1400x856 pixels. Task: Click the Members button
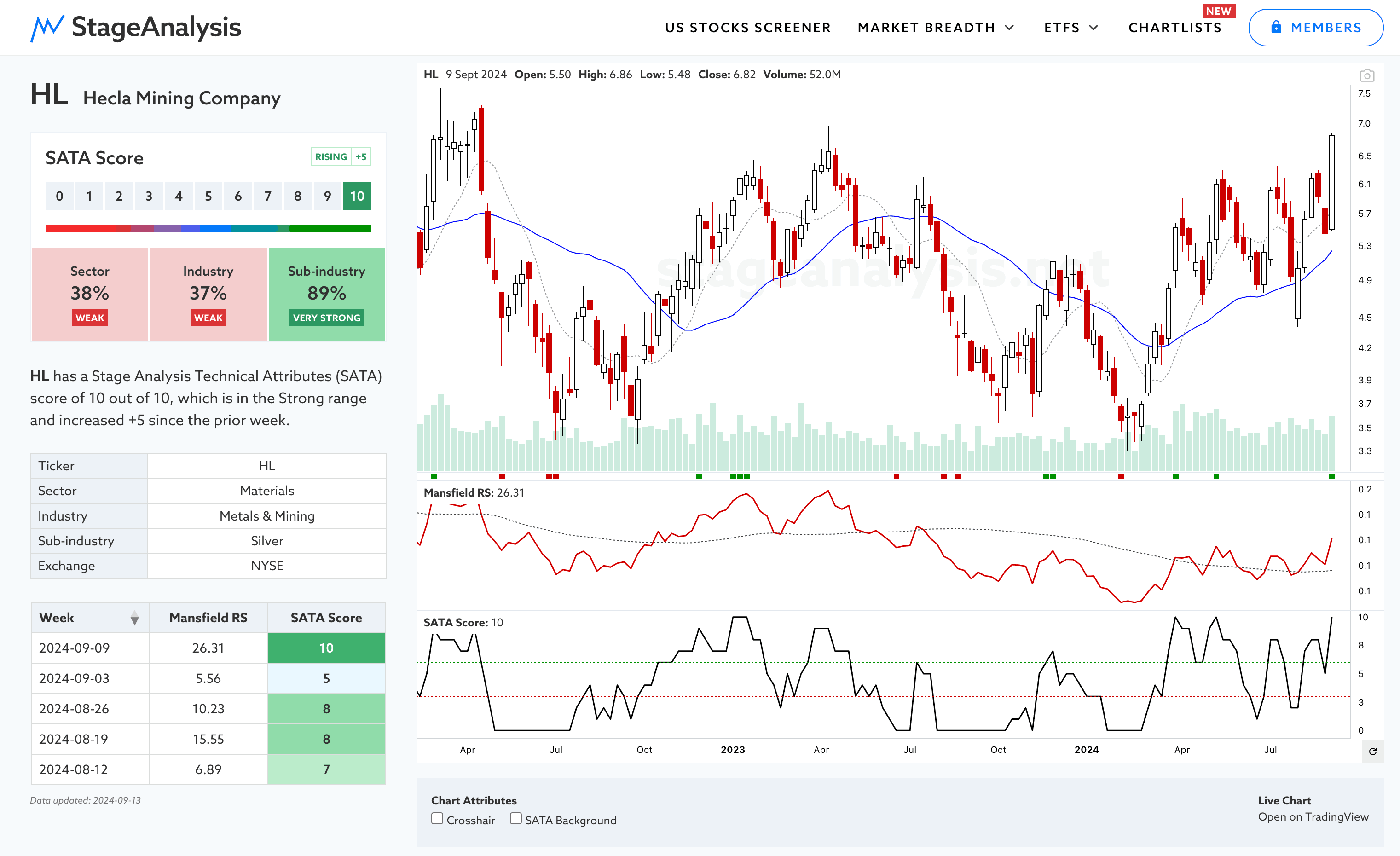[1315, 27]
